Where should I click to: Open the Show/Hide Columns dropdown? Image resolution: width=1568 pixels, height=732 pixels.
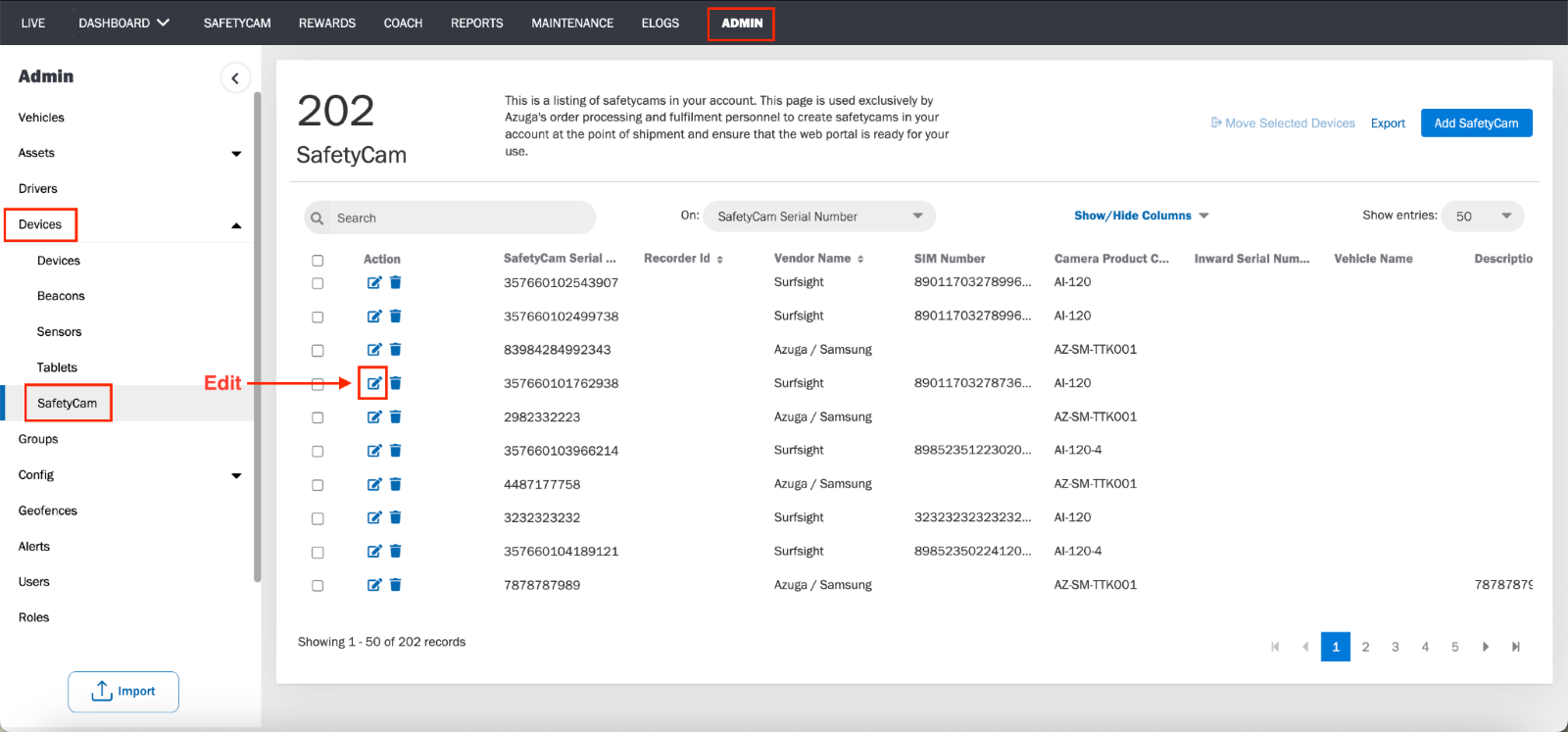(1142, 216)
